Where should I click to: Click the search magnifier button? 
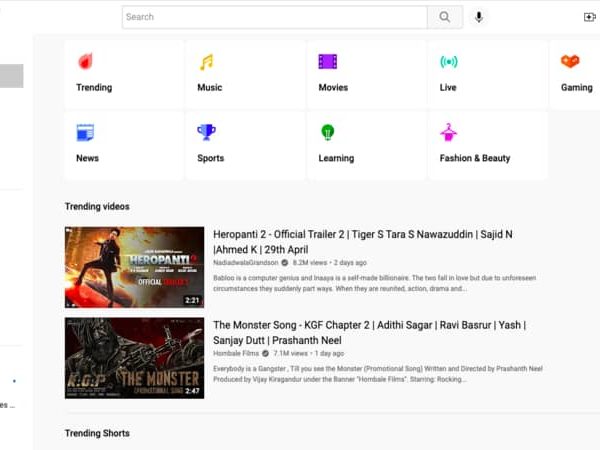pos(445,17)
